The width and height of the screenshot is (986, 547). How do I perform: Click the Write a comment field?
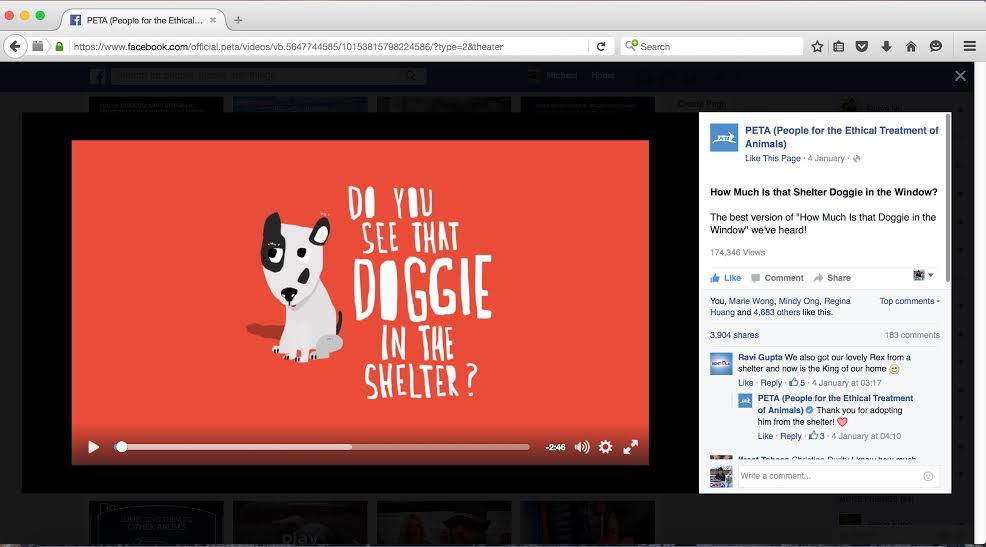[839, 476]
